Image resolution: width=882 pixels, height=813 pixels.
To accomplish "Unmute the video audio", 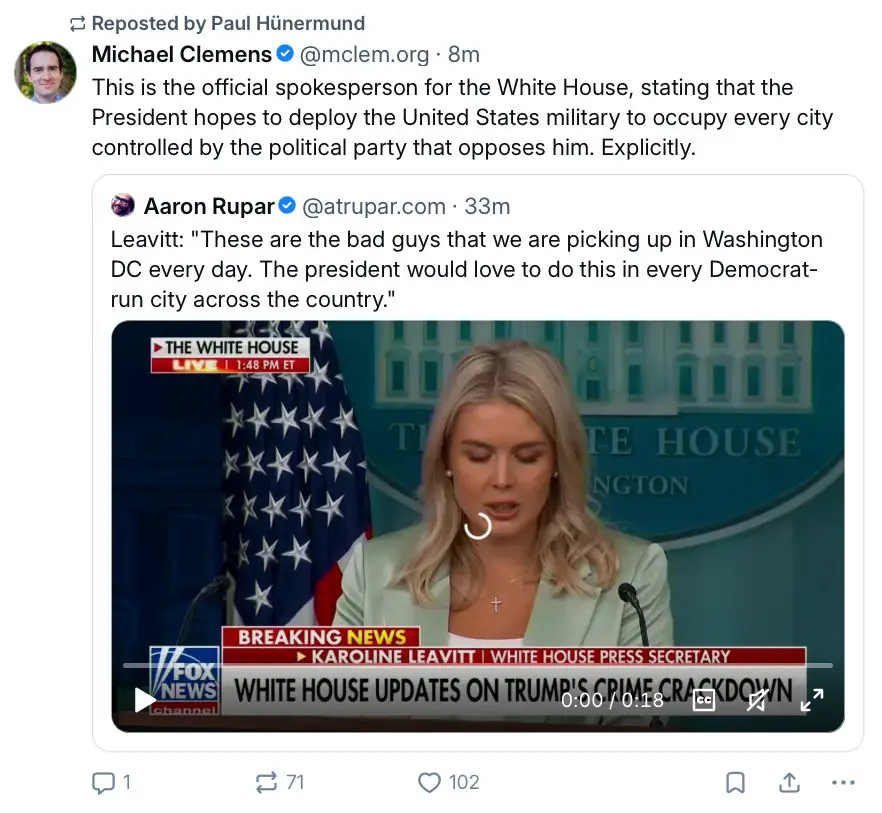I will pyautogui.click(x=757, y=700).
